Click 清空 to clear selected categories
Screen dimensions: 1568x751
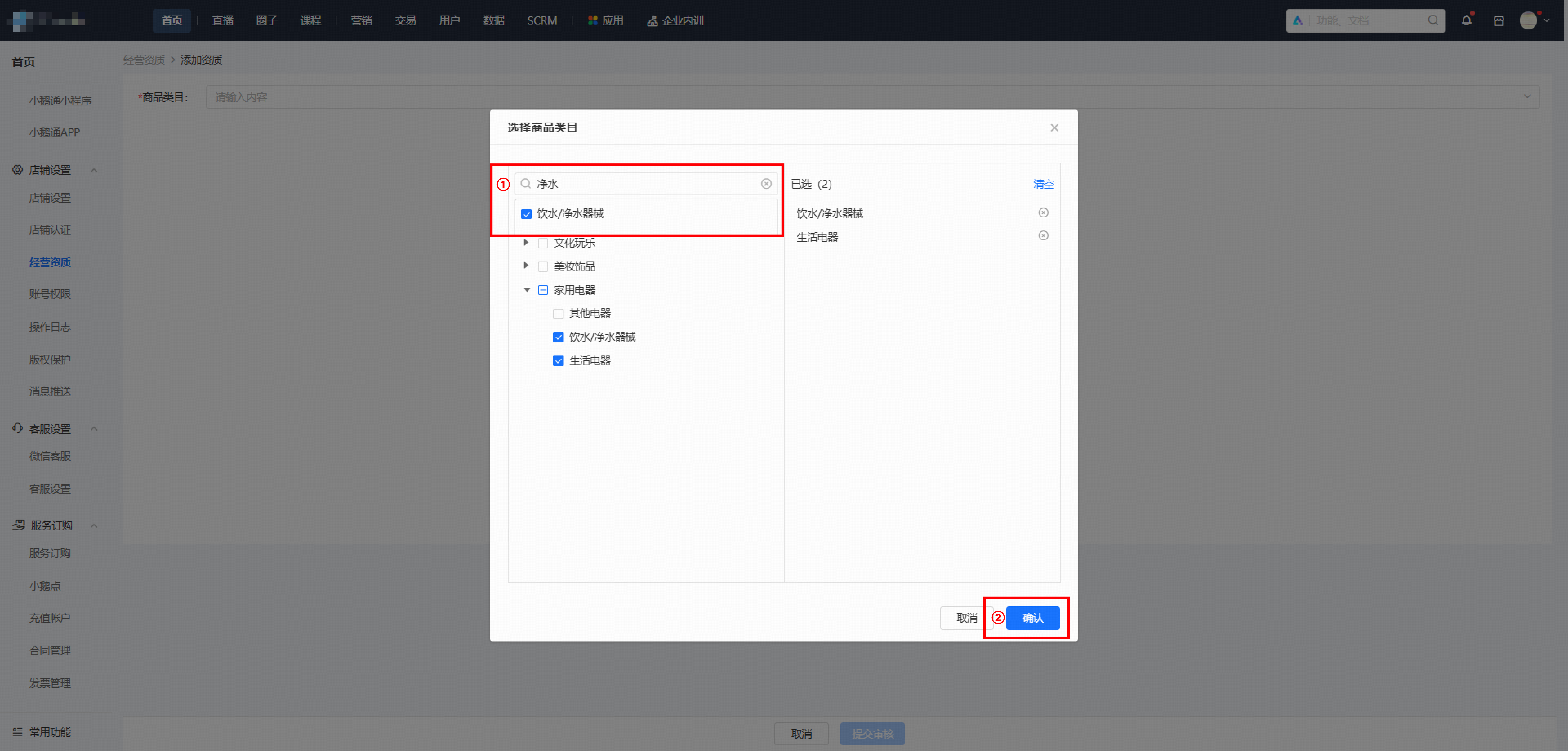click(1043, 184)
